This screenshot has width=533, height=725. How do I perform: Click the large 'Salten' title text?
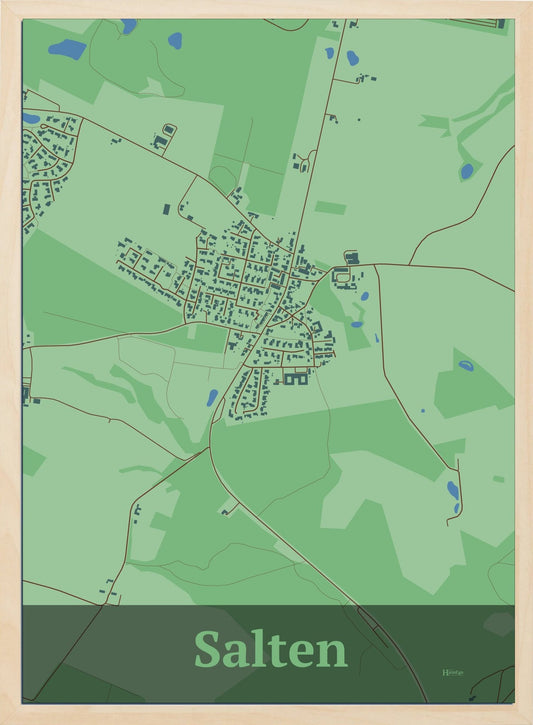point(270,649)
